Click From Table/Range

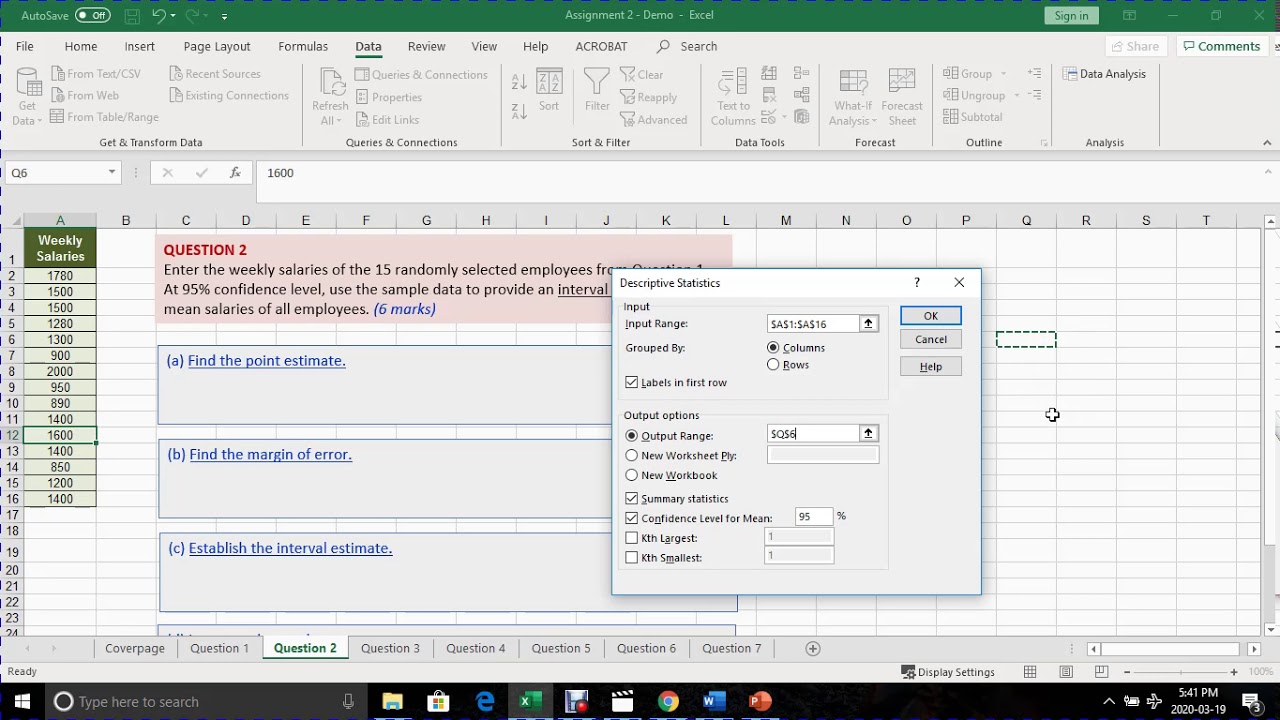click(104, 117)
